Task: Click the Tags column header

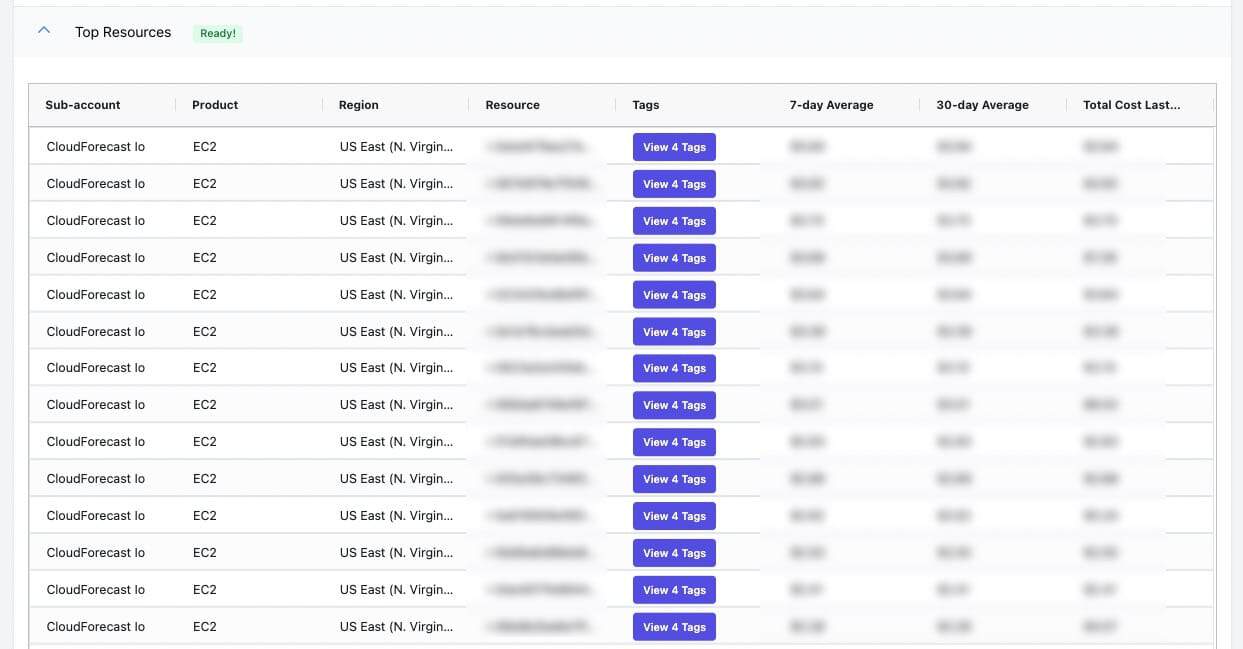Action: 646,105
